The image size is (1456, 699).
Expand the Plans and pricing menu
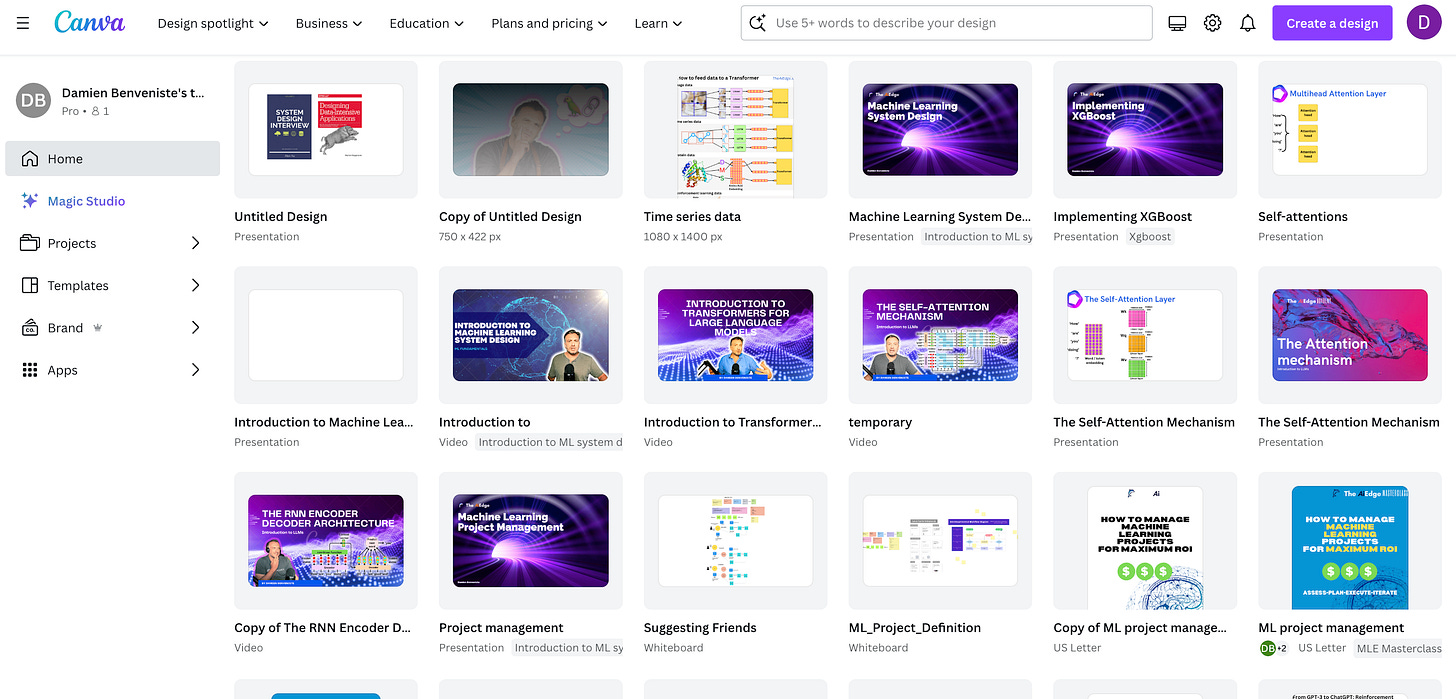(x=550, y=23)
